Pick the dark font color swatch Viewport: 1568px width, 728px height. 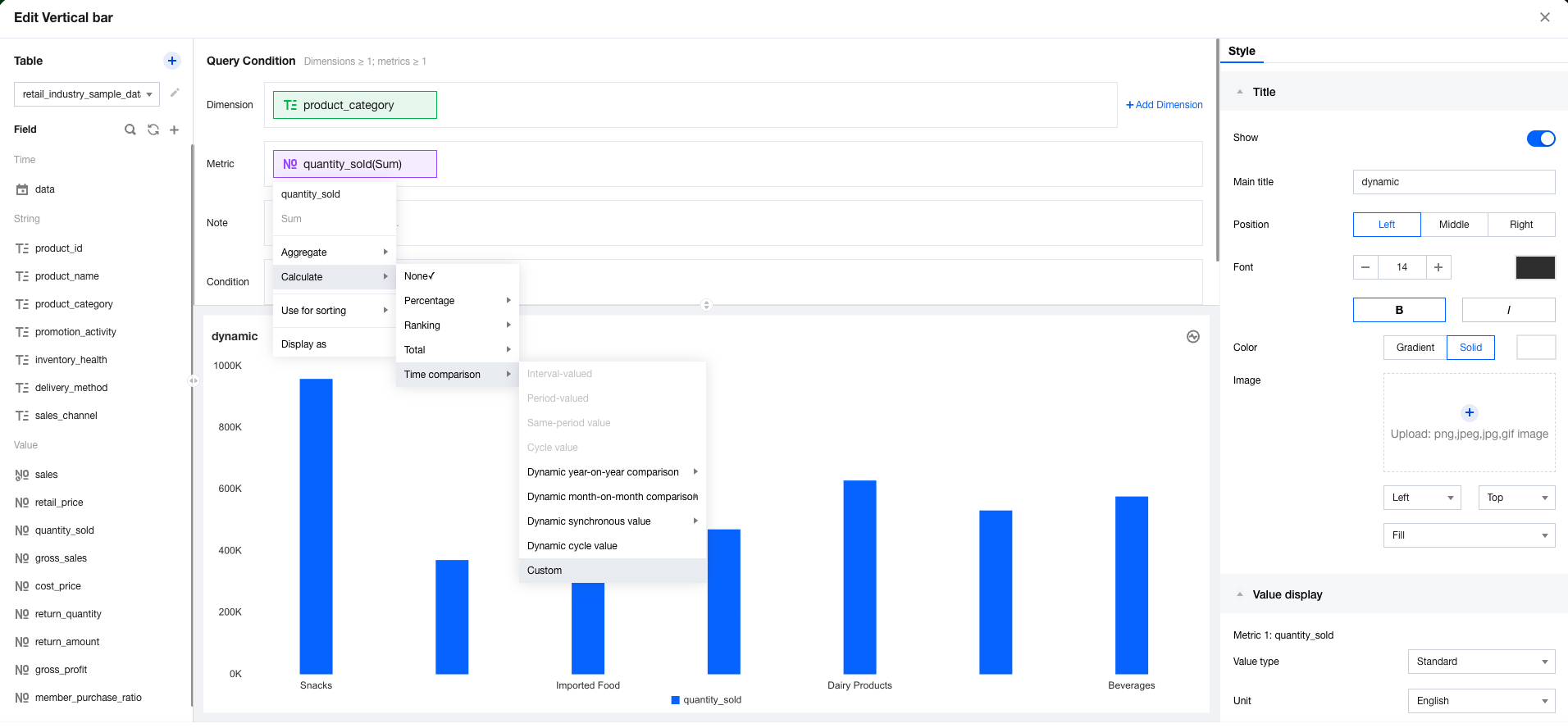[x=1536, y=267]
